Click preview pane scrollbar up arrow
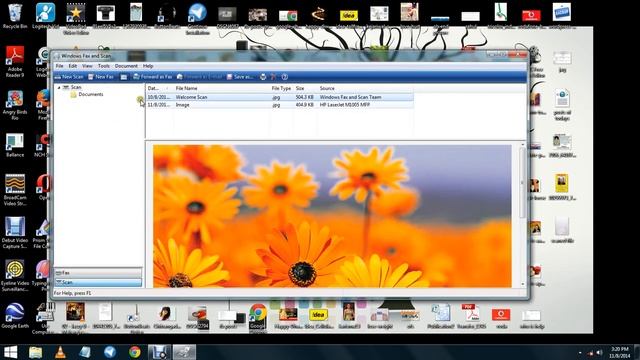Viewport: 640px width, 360px height. click(x=522, y=145)
